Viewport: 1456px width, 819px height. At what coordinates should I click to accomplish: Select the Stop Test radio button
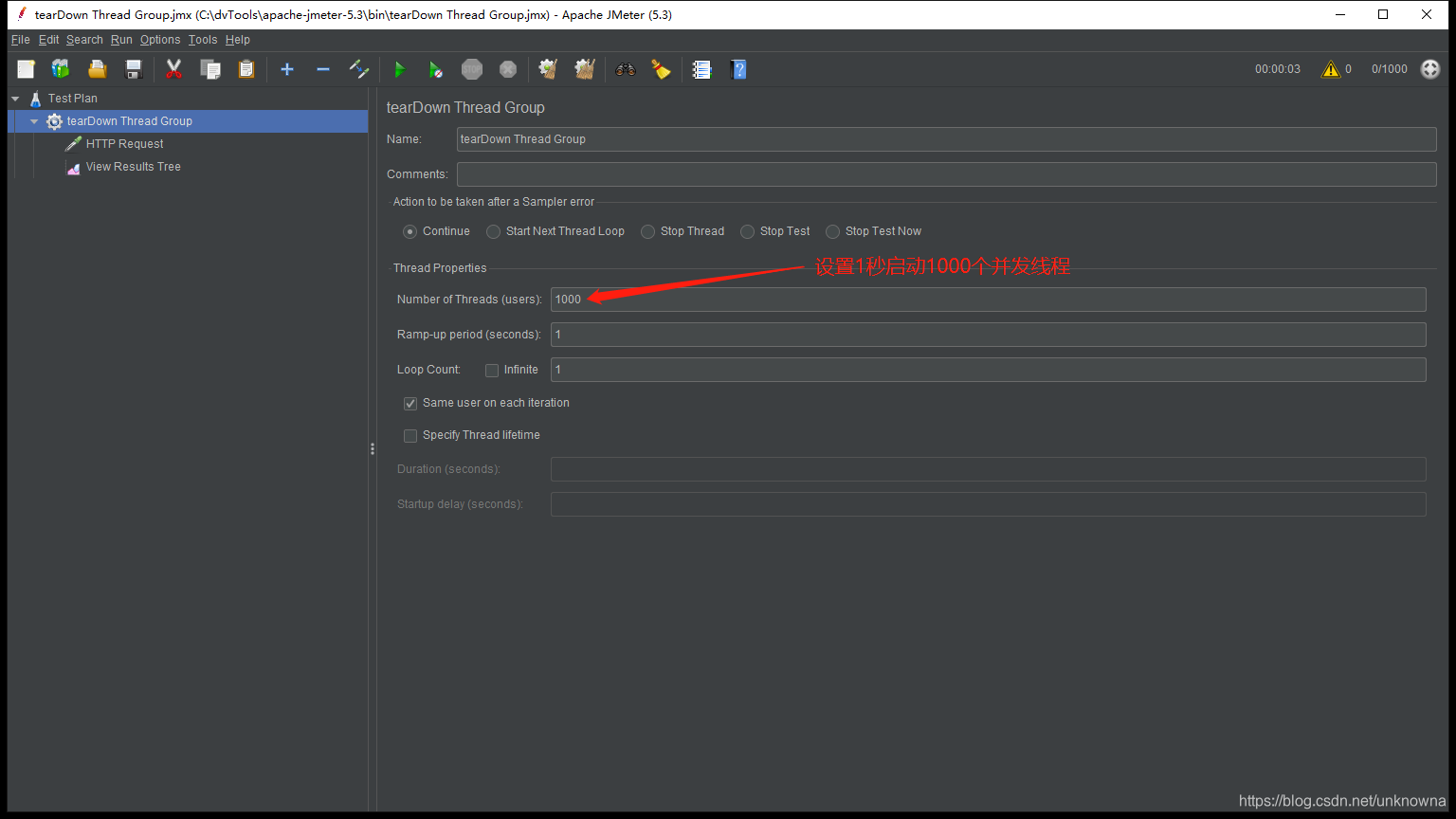pos(747,231)
